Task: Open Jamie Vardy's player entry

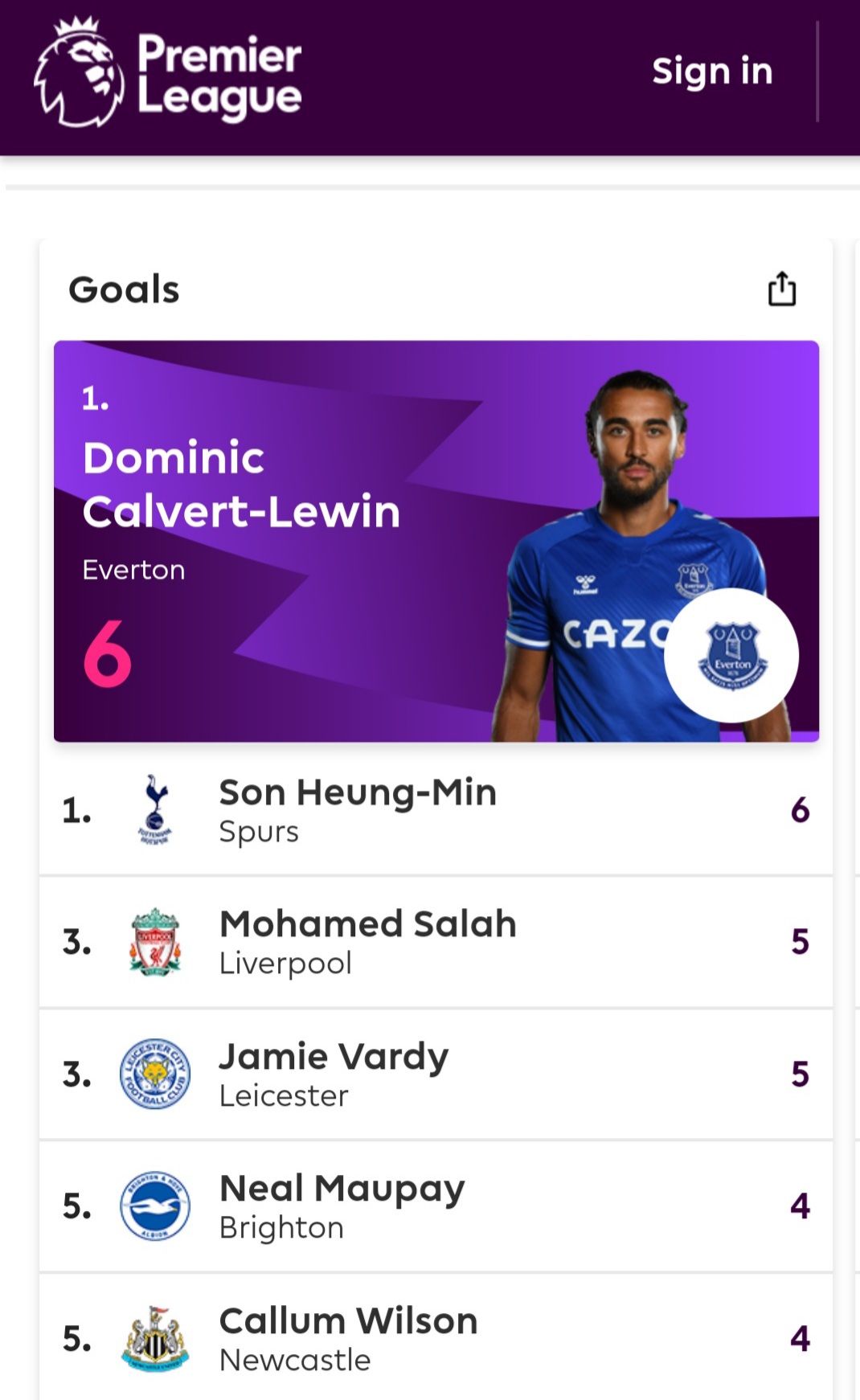Action: [334, 1057]
